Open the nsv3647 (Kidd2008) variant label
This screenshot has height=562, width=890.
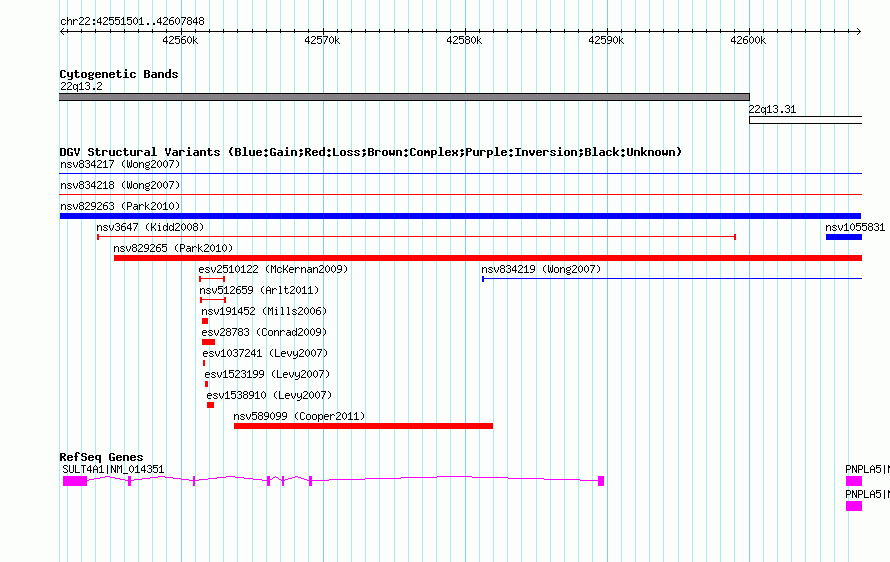pos(150,228)
